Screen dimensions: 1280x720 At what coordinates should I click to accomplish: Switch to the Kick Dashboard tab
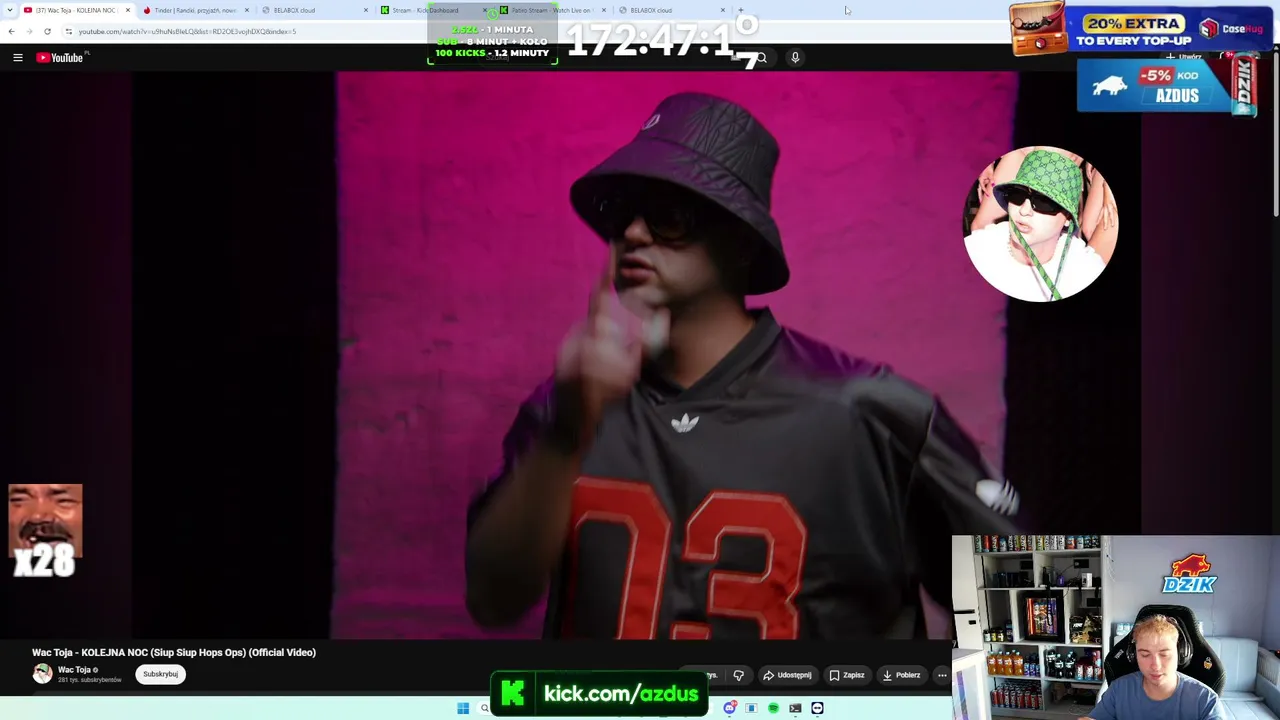(432, 10)
